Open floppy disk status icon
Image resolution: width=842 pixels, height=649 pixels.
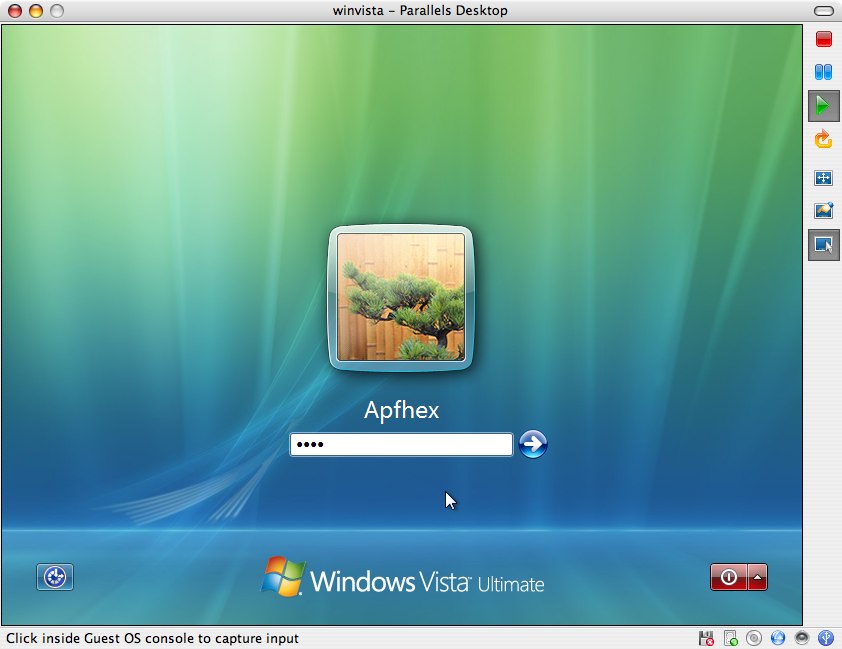[x=706, y=638]
